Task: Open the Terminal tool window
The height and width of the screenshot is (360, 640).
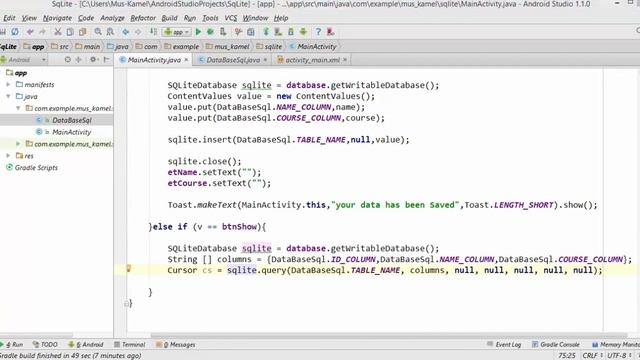Action: [130, 344]
